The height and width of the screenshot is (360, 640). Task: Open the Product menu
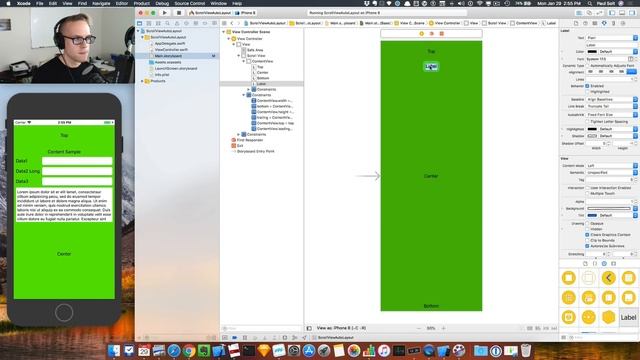142,3
